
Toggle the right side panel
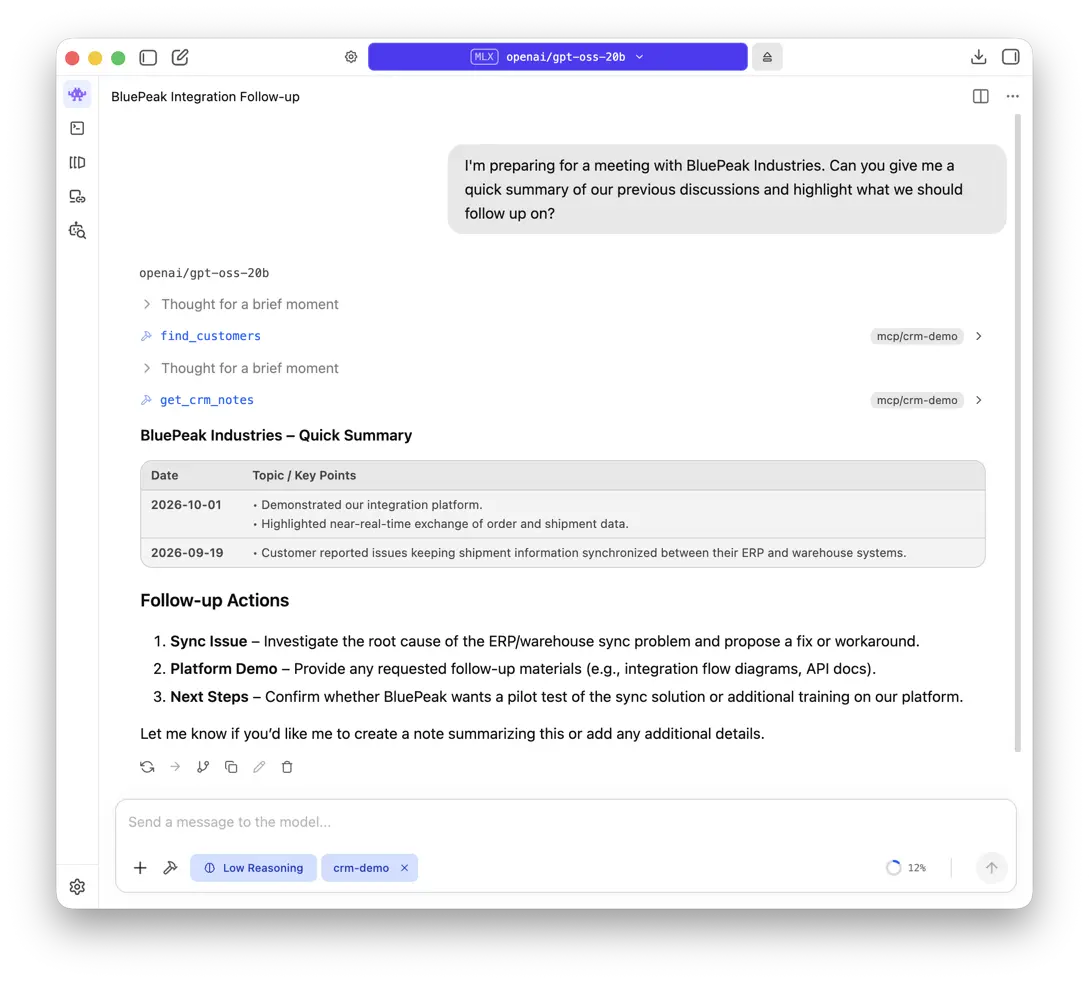(1011, 57)
